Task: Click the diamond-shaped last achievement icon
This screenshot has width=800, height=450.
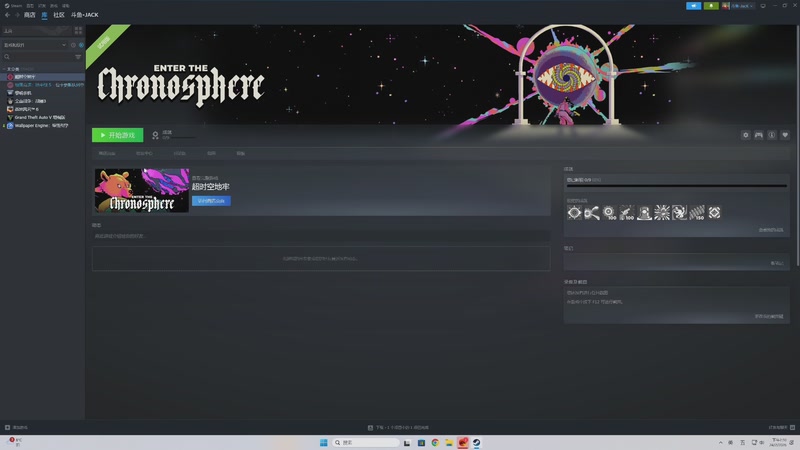Action: pos(714,213)
